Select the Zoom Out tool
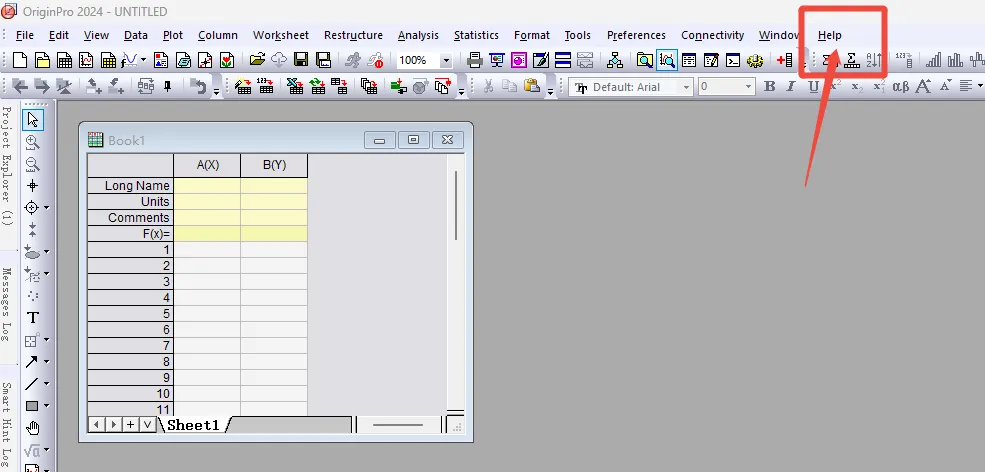The image size is (985, 472). [x=33, y=164]
